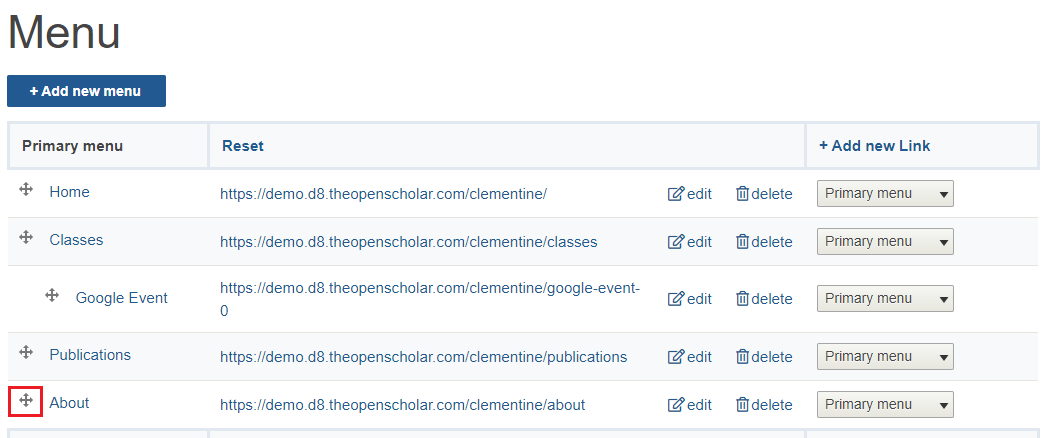Image resolution: width=1044 pixels, height=438 pixels.
Task: Click the drag handle beside Home
Action: (26, 190)
